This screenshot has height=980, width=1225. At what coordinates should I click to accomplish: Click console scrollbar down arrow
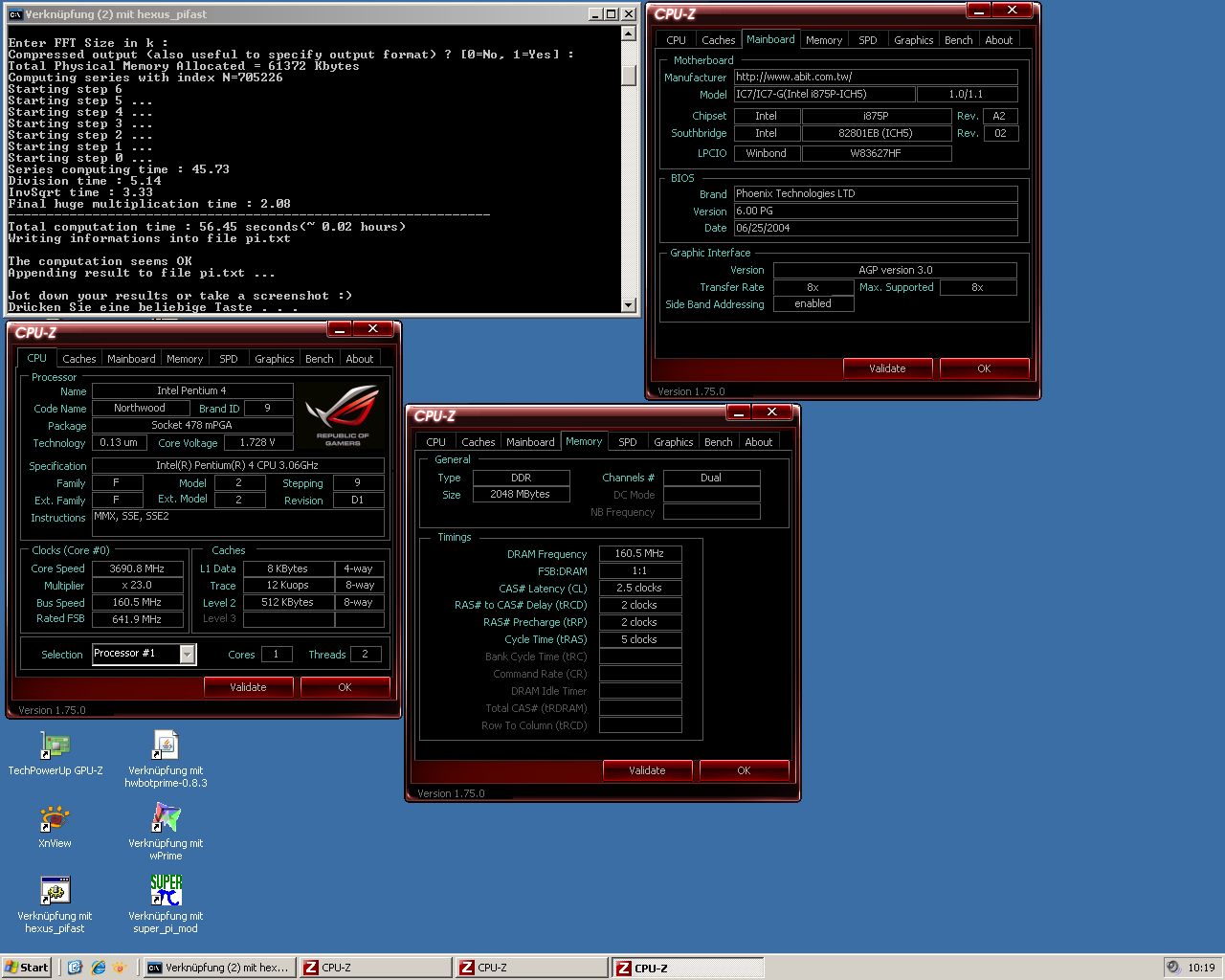[x=629, y=305]
